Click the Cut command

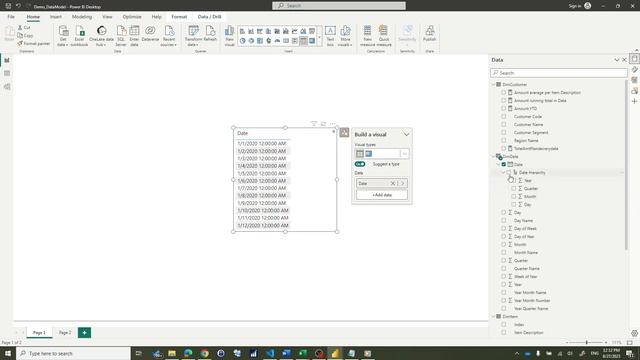click(x=24, y=27)
